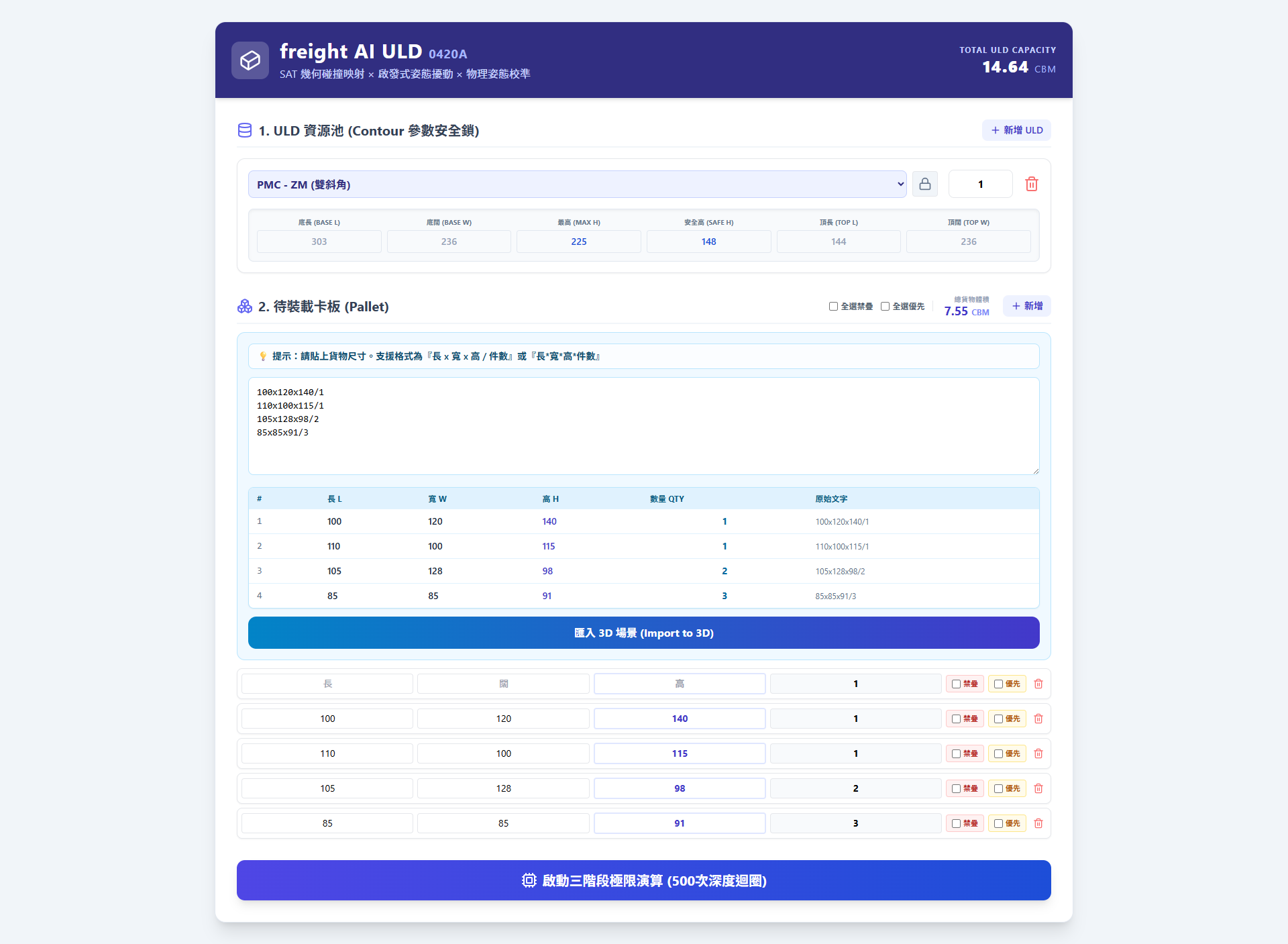Enable 優先 for the 85x85x91 row
Screen dimensions: 1288x944
(998, 823)
